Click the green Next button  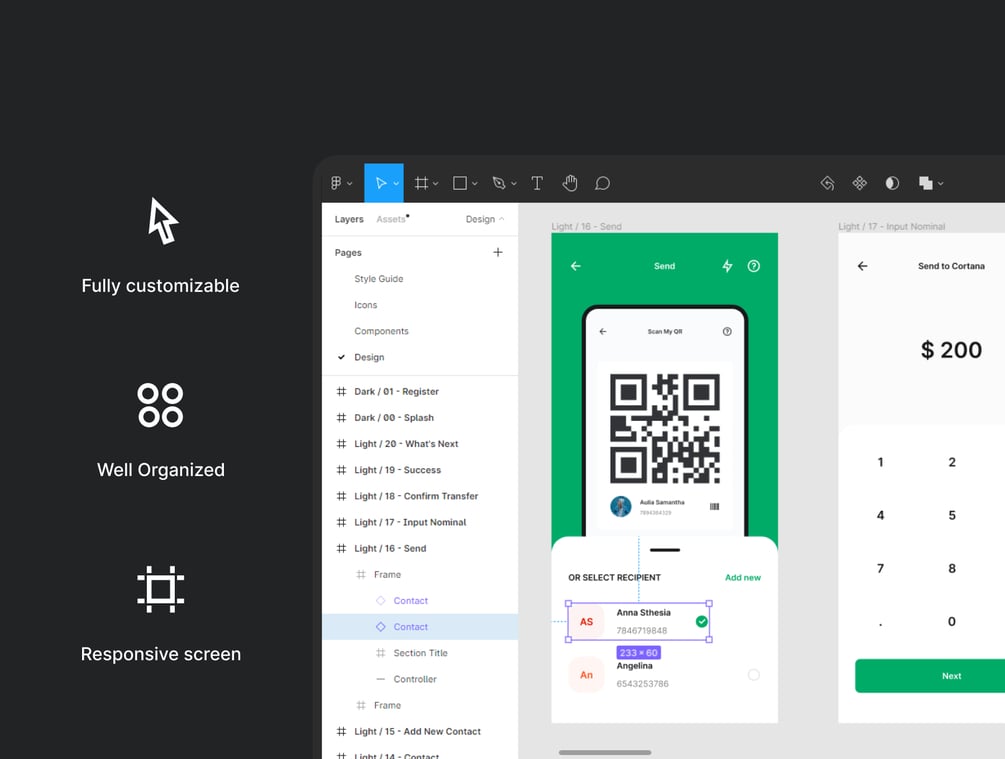pos(930,676)
